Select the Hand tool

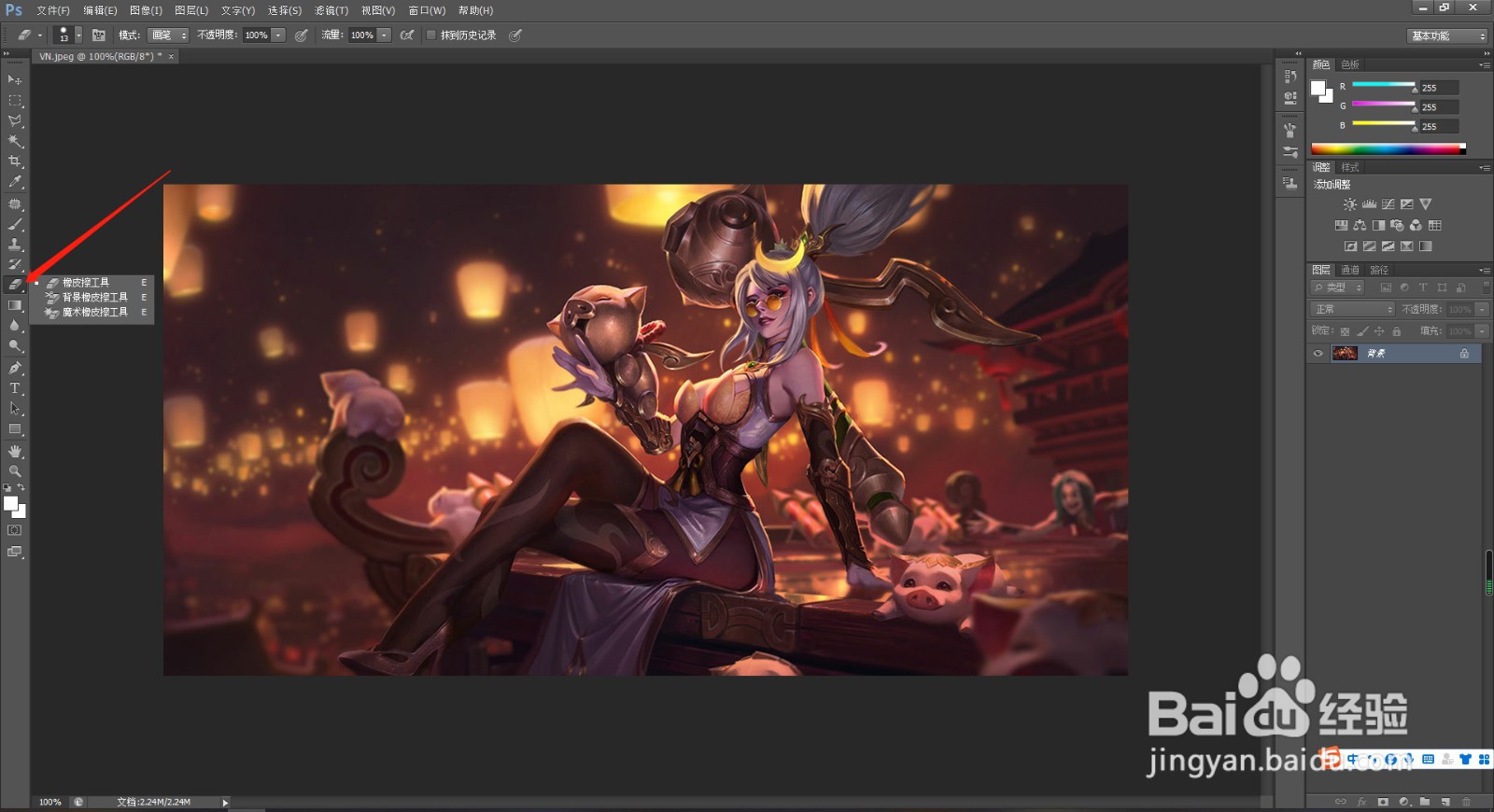point(15,451)
